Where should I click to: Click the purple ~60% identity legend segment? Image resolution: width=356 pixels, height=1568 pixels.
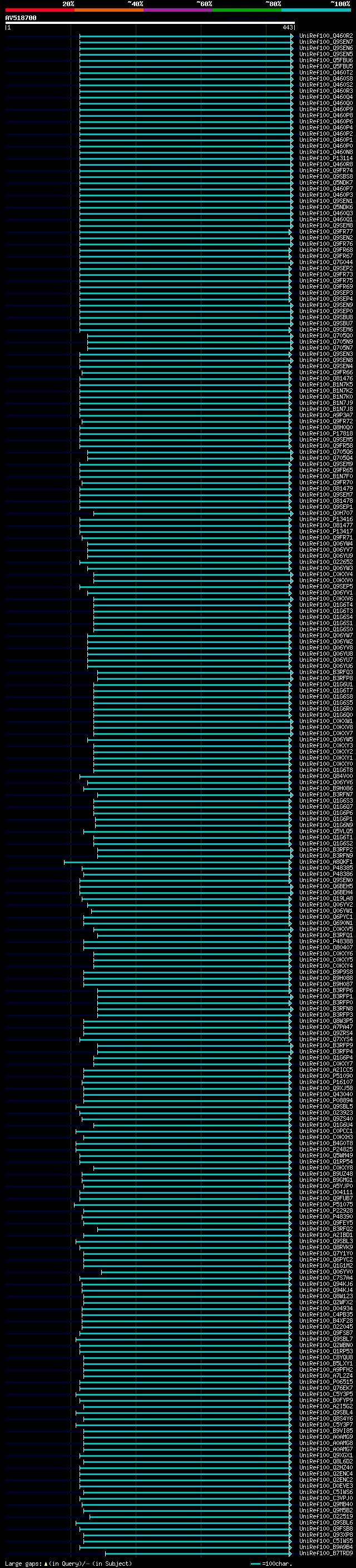177,10
